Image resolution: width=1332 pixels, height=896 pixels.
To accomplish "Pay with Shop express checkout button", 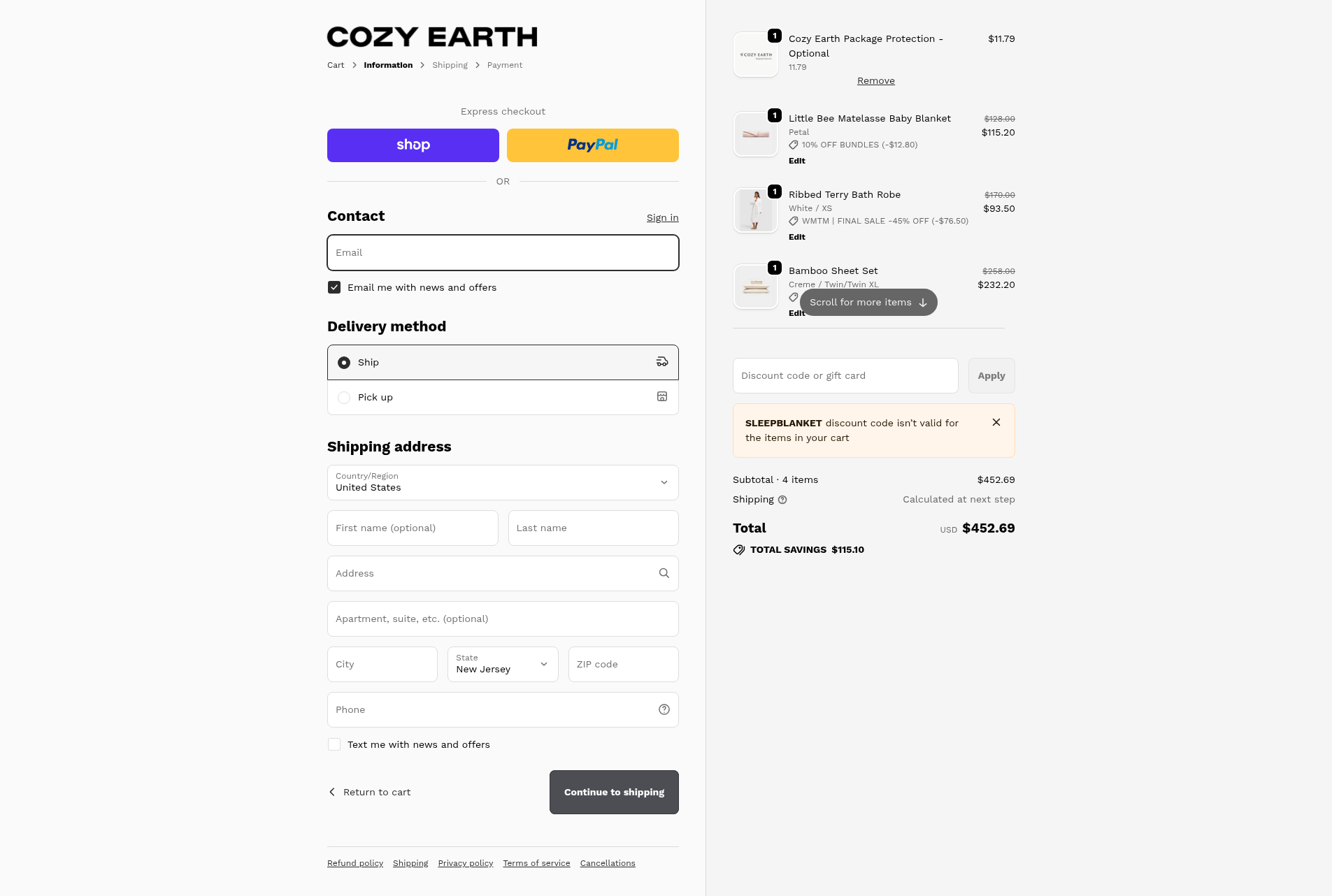I will 413,145.
